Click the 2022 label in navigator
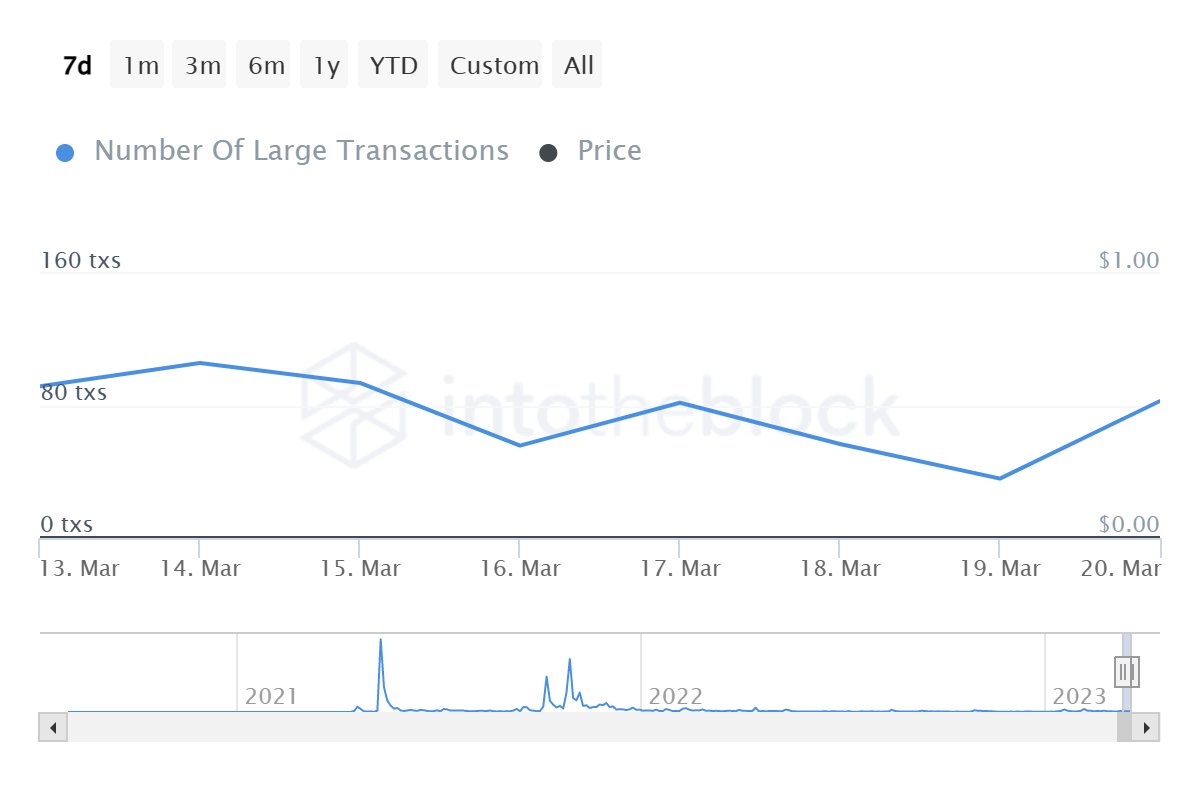Image resolution: width=1200 pixels, height=800 pixels. pyautogui.click(x=675, y=696)
